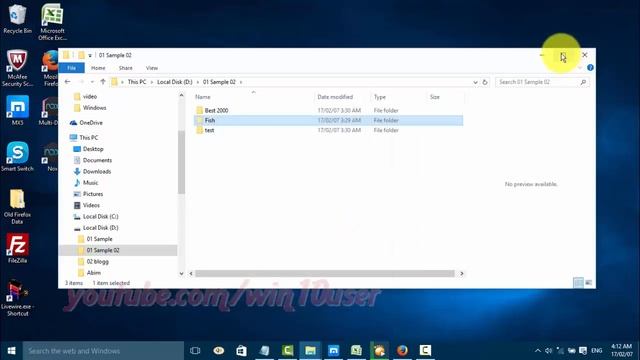Click navigation pane scroll up arrow

[x=181, y=95]
